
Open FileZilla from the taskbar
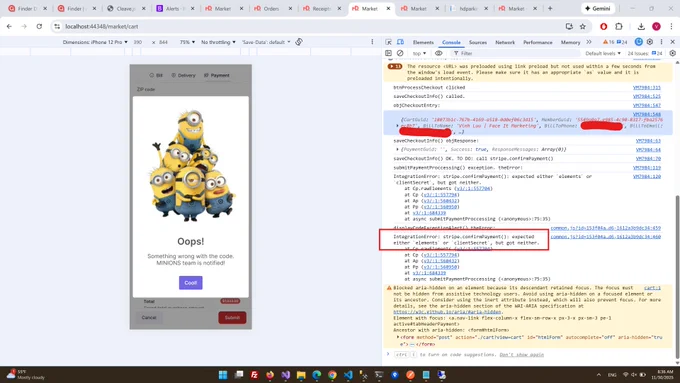(x=254, y=375)
